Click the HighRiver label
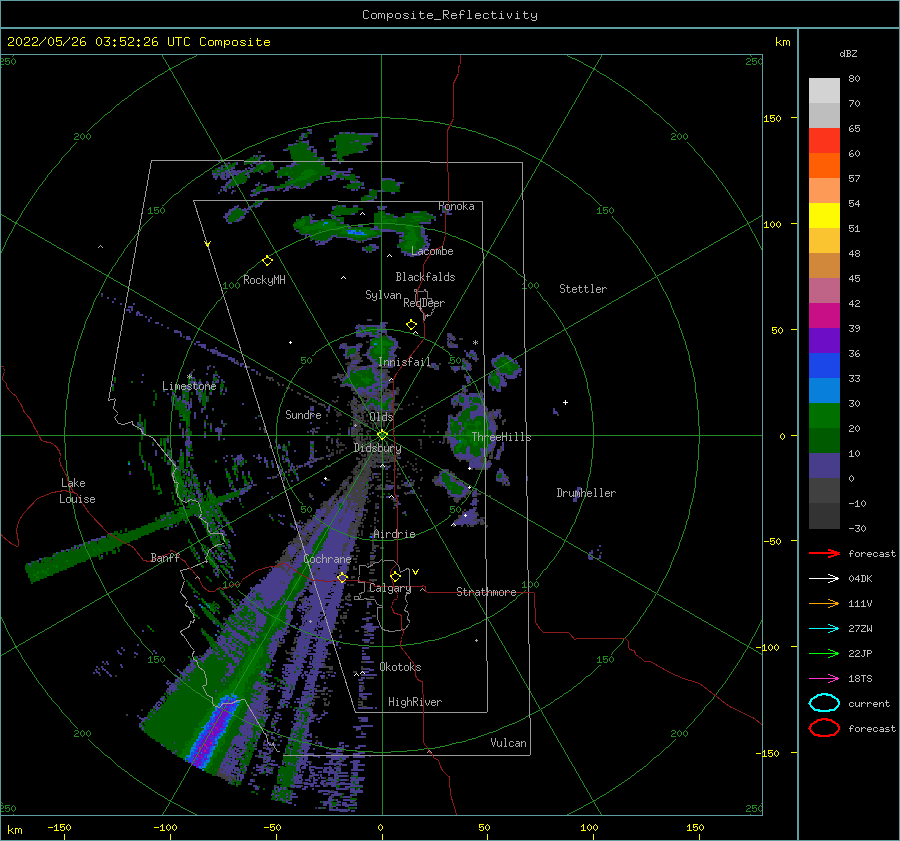900x841 pixels. (x=414, y=702)
